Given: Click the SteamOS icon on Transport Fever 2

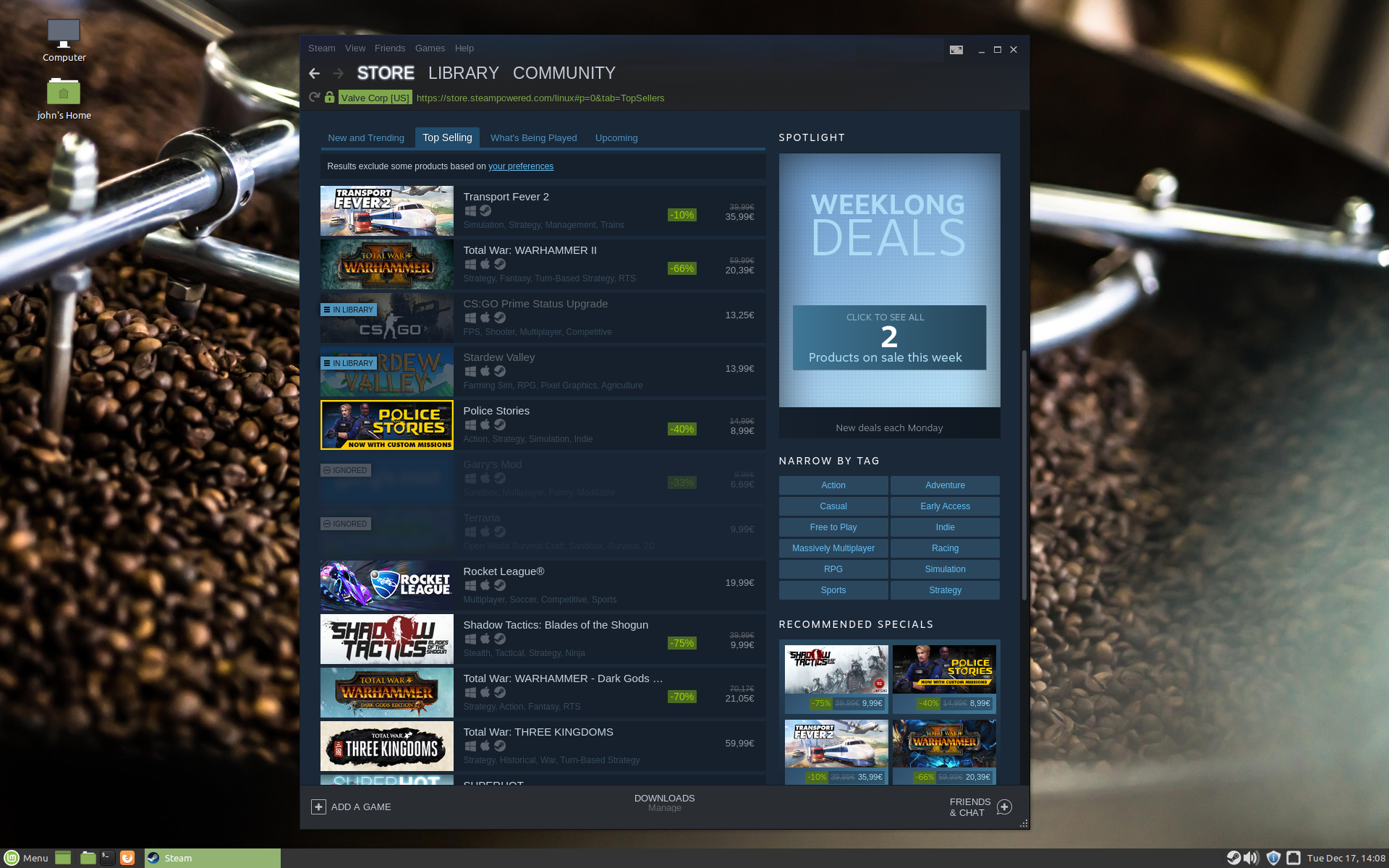Looking at the screenshot, I should point(485,210).
